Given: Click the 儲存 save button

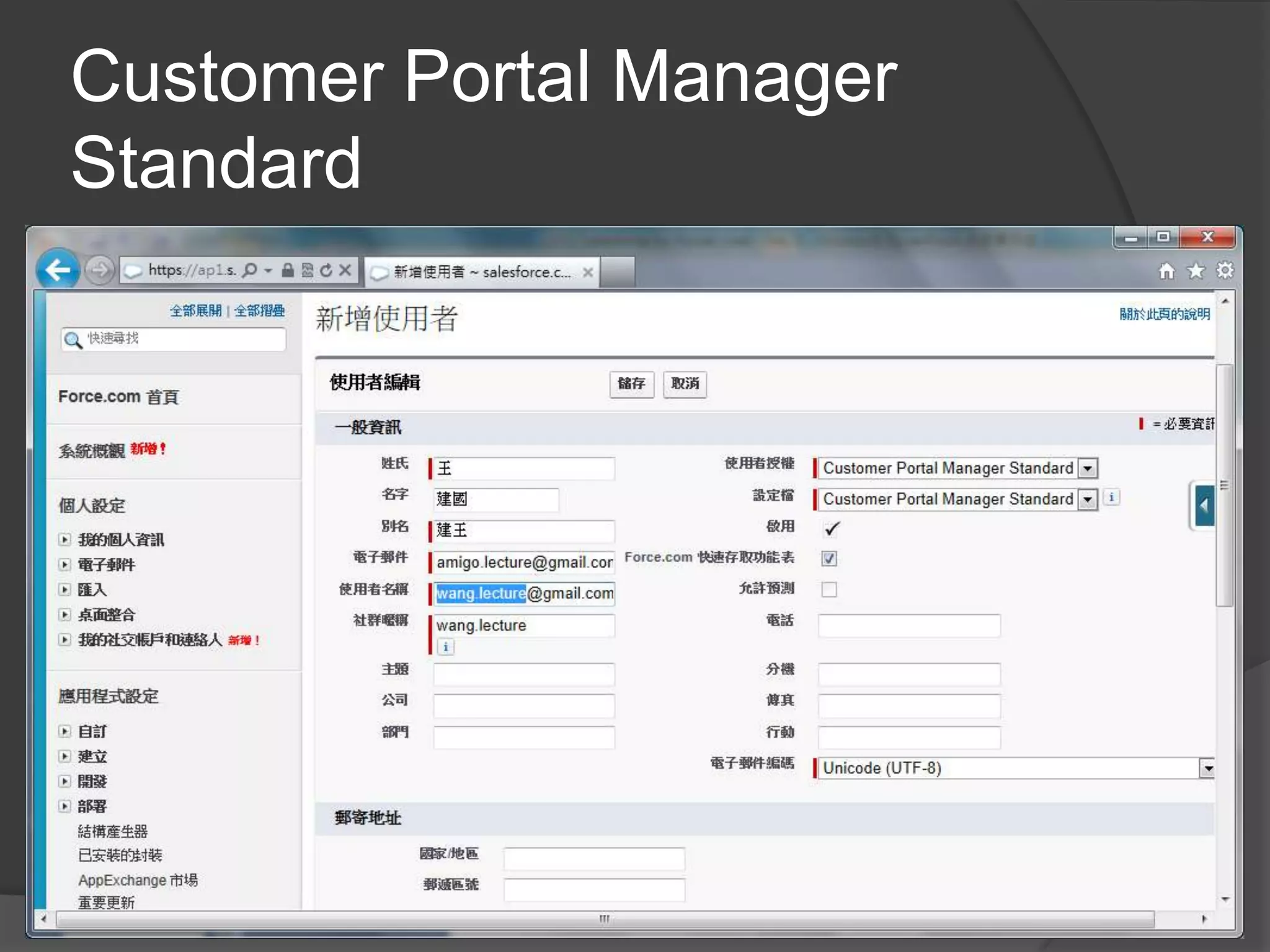Looking at the screenshot, I should coord(631,384).
